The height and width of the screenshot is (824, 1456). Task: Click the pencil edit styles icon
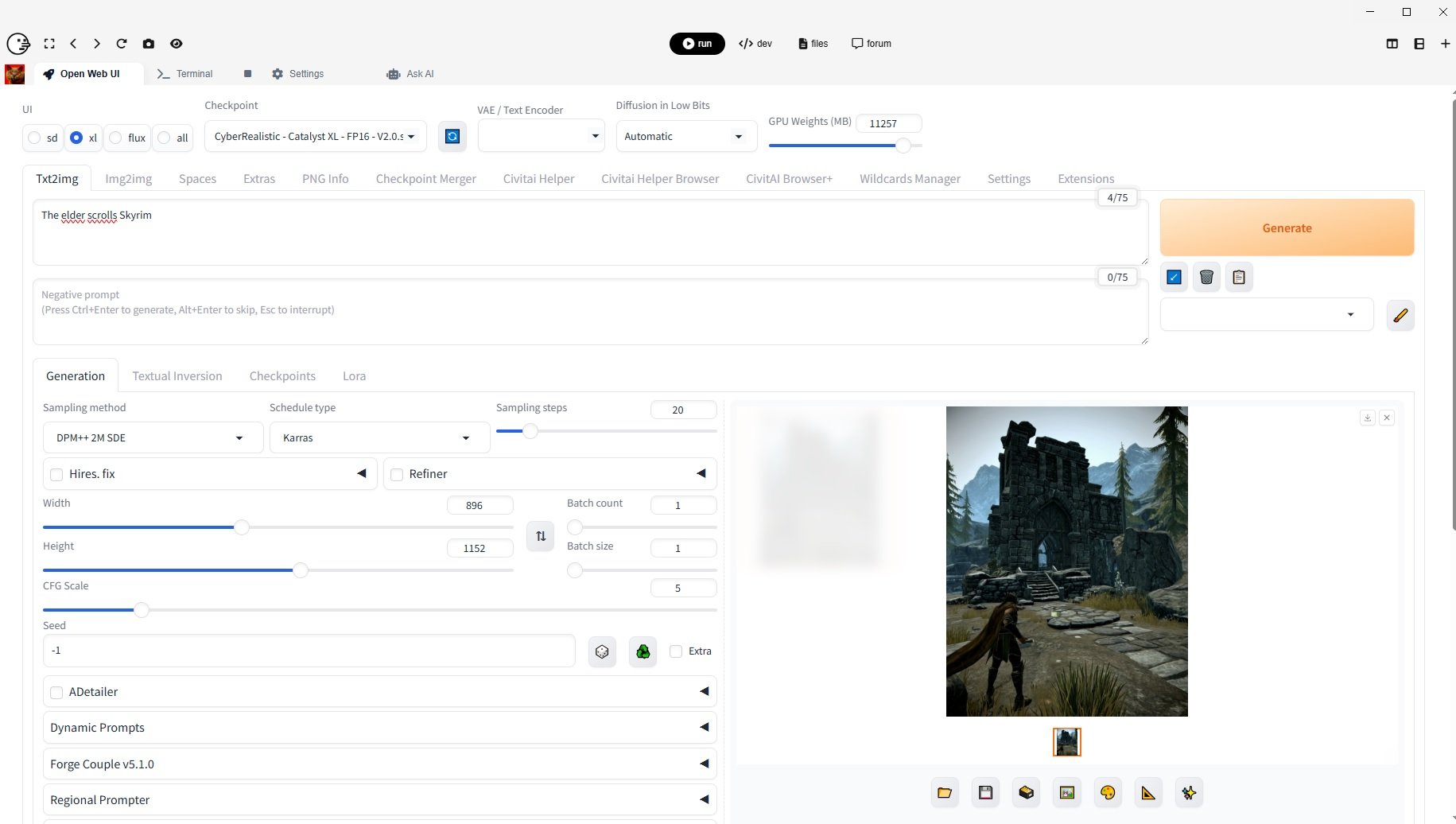click(1400, 316)
